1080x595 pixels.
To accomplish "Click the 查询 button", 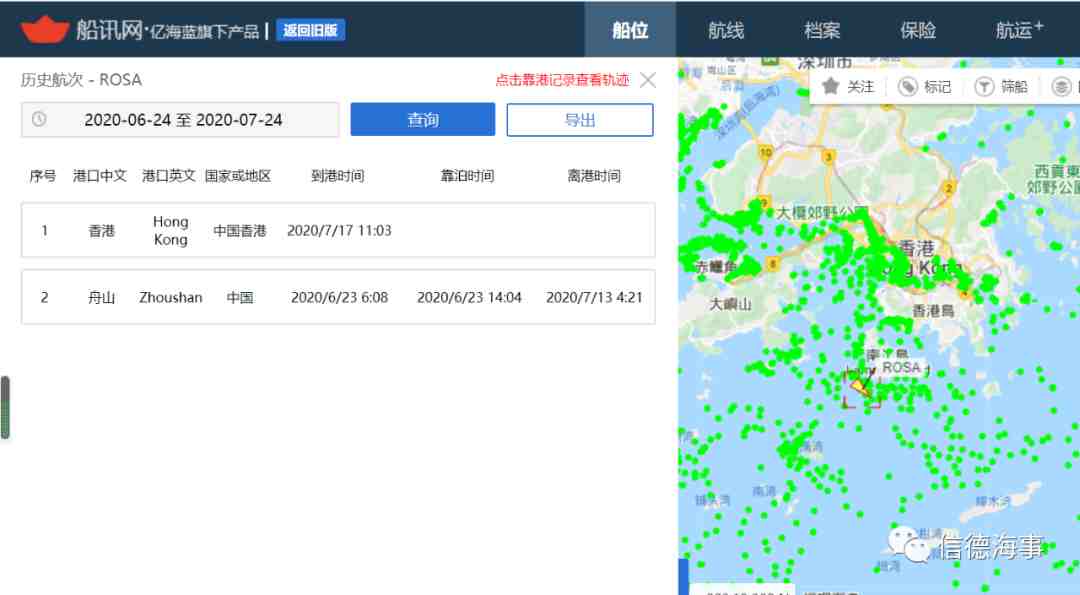I will click(423, 120).
